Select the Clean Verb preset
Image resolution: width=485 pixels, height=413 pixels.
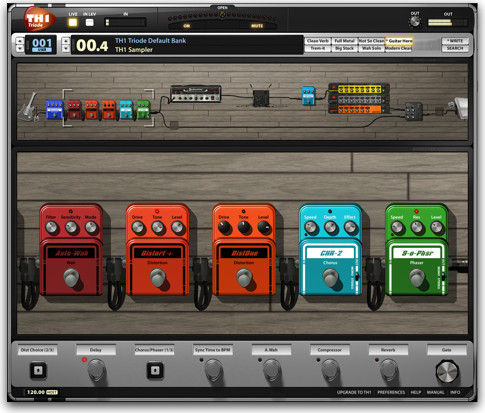pos(318,41)
